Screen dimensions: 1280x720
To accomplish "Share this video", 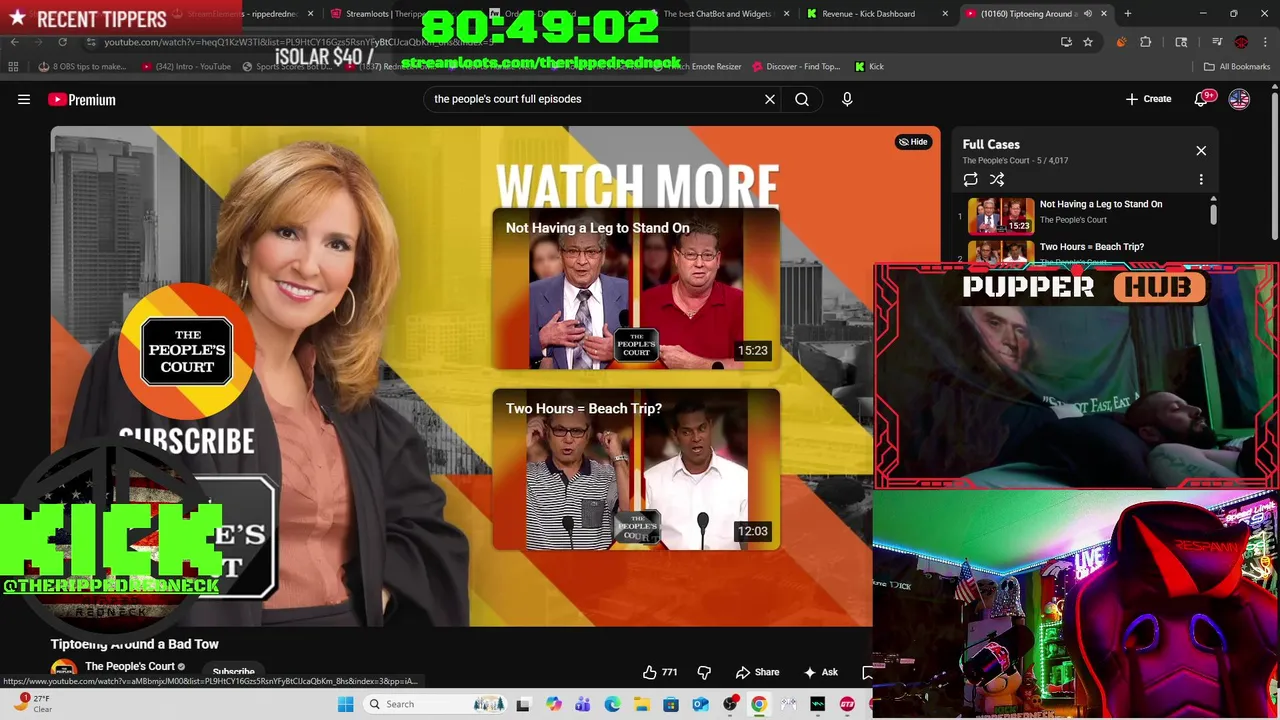I will coord(758,672).
